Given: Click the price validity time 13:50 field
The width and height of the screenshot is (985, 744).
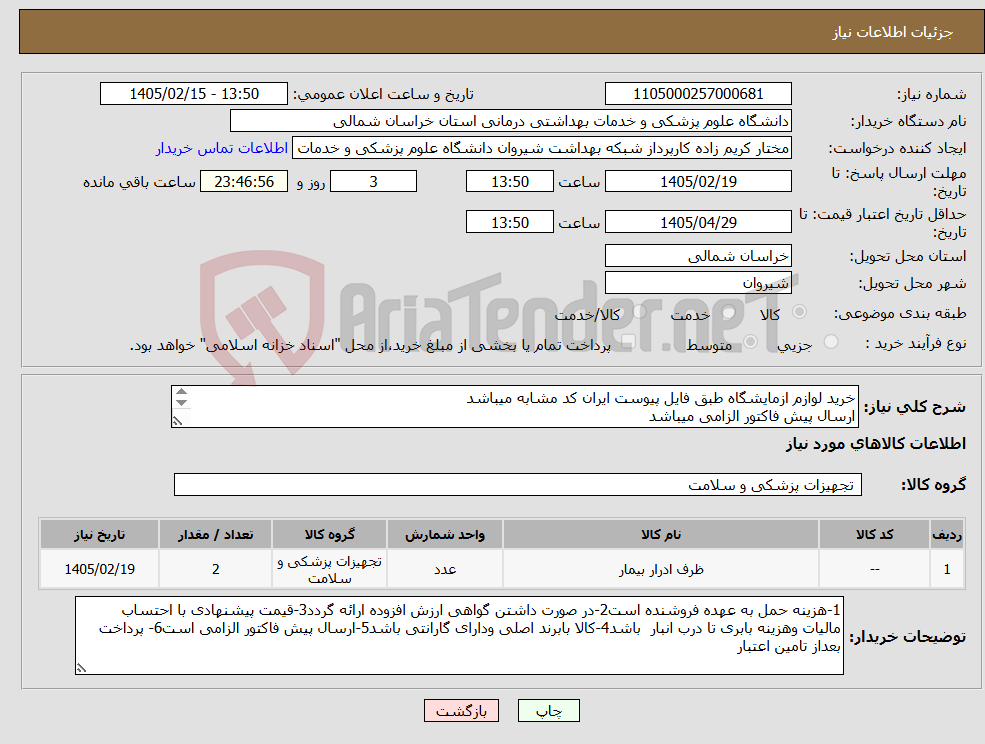Looking at the screenshot, I should coord(509,222).
